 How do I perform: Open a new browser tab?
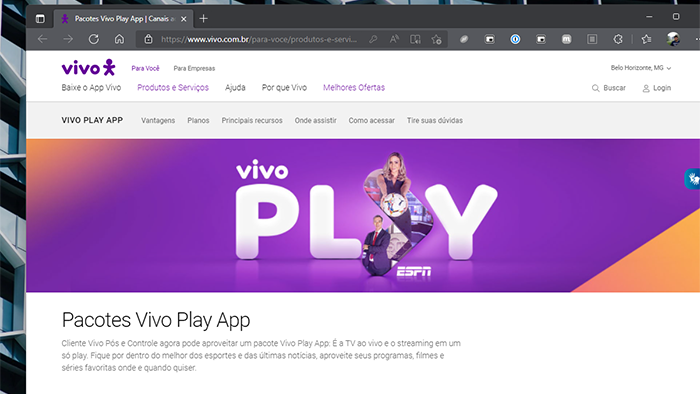(x=204, y=19)
